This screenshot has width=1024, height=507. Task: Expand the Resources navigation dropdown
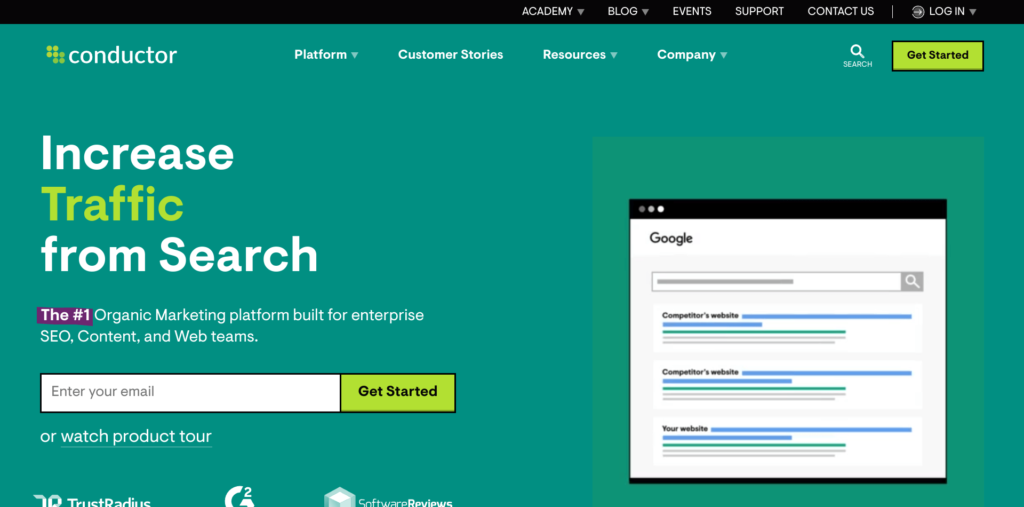[580, 55]
